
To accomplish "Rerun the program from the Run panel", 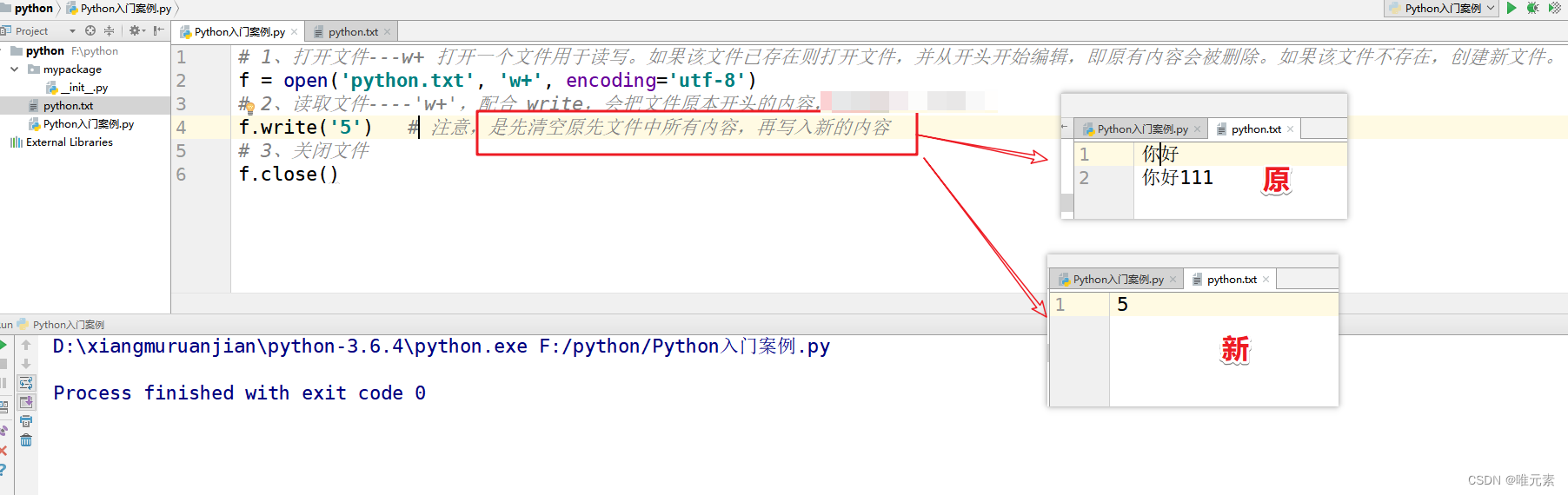I will [x=3, y=345].
